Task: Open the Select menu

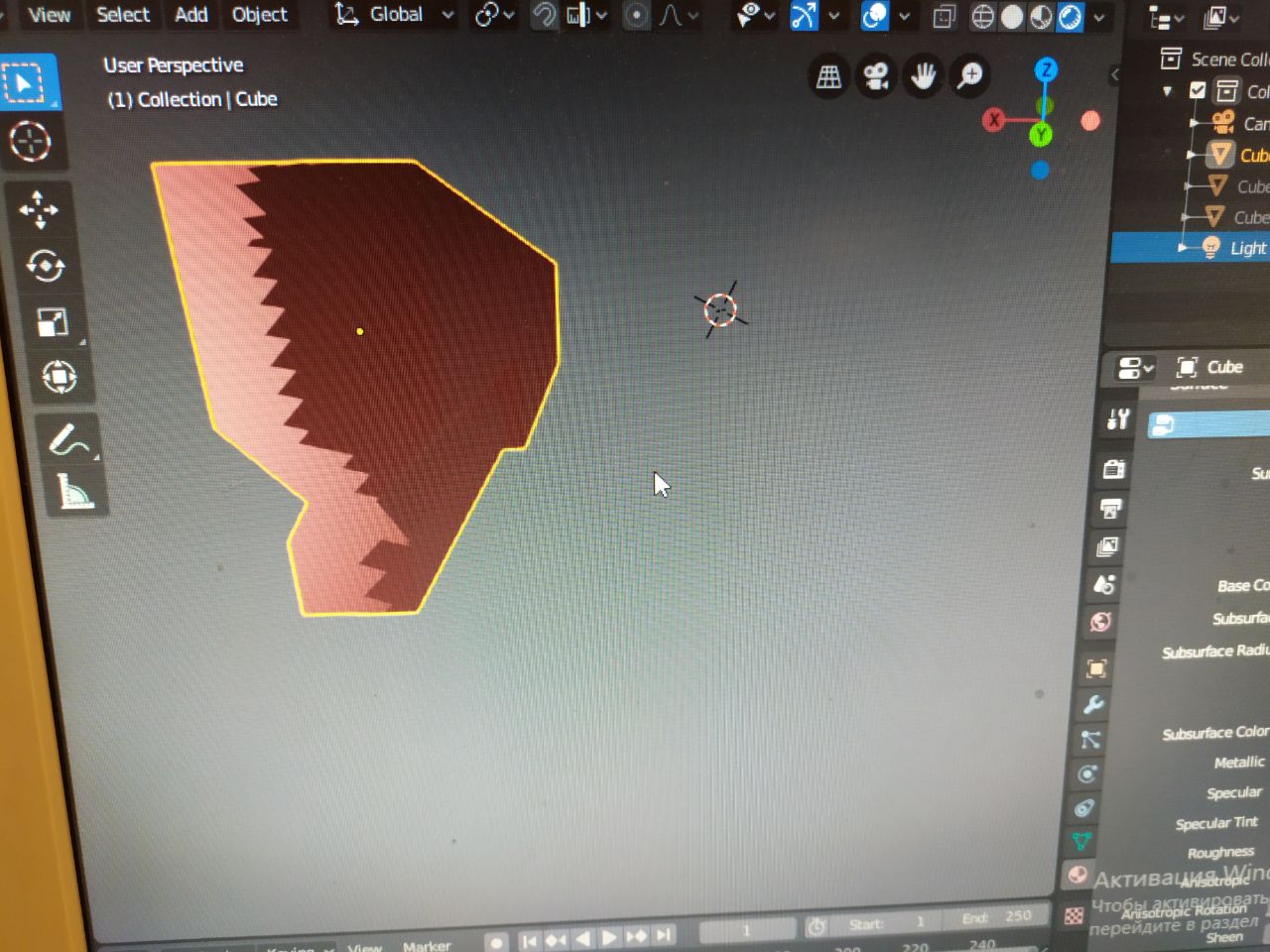Action: pos(123,15)
